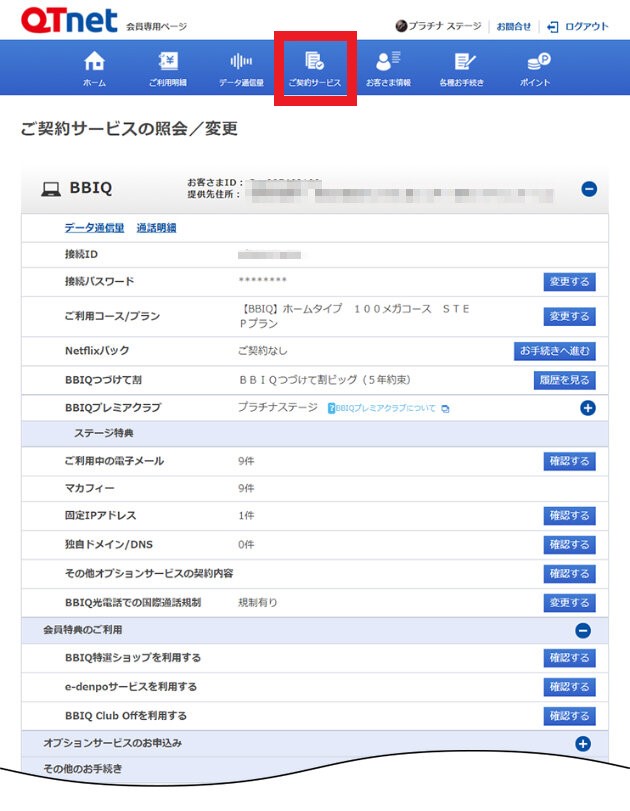Viewport: 630px width, 811px height.
Task: Click the その他のお手続き section header
Action: (83, 769)
